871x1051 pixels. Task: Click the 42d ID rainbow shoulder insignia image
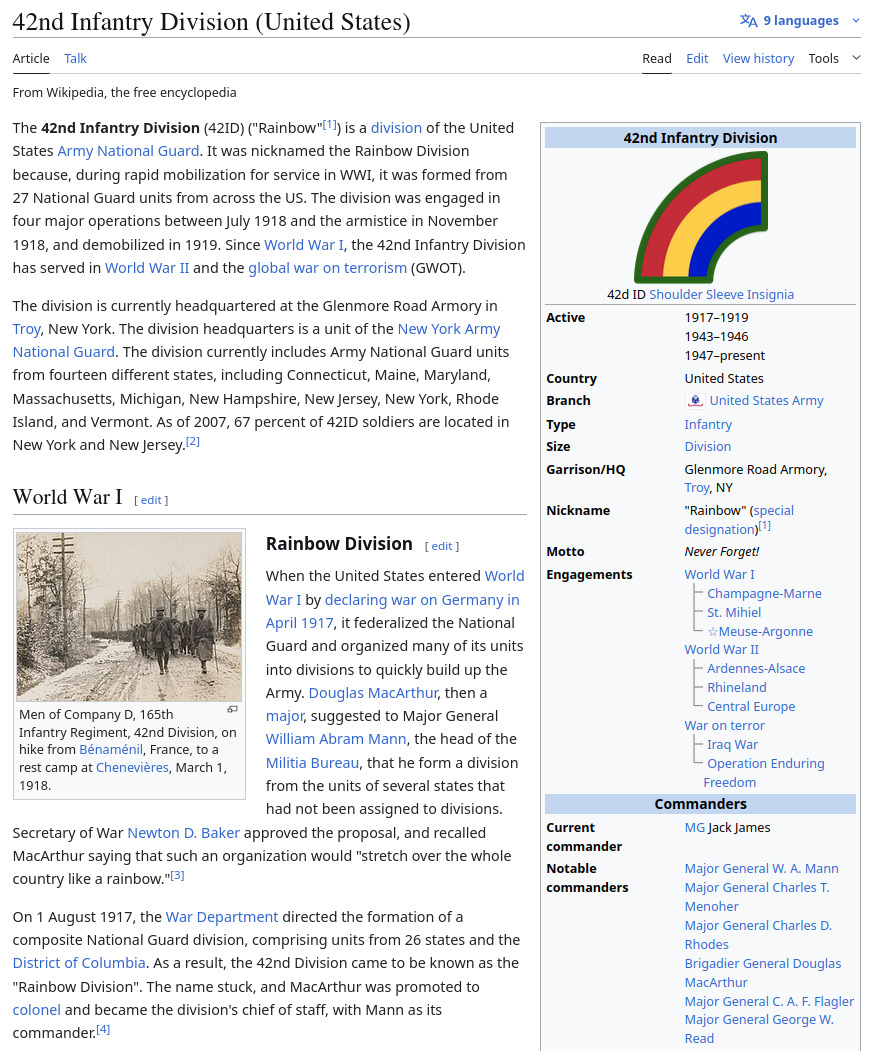700,217
